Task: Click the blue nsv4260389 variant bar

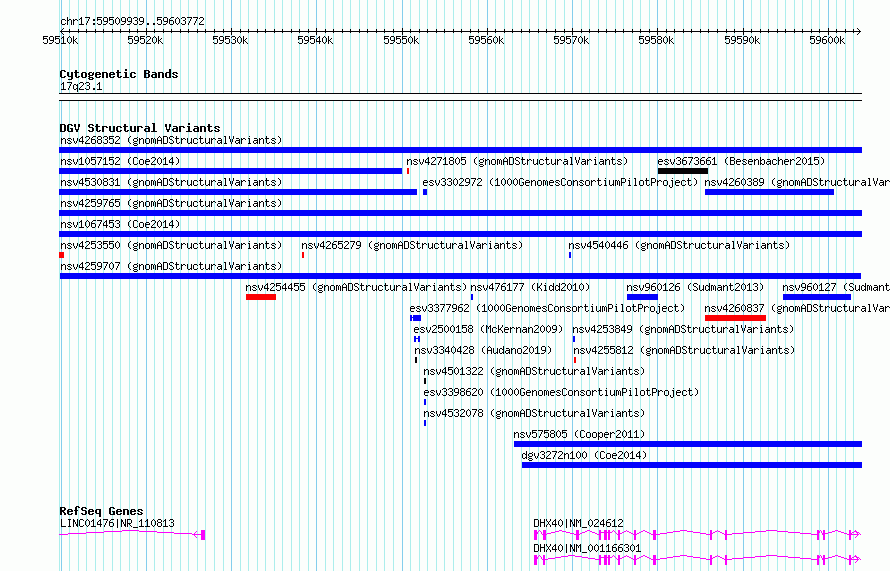Action: click(x=769, y=192)
